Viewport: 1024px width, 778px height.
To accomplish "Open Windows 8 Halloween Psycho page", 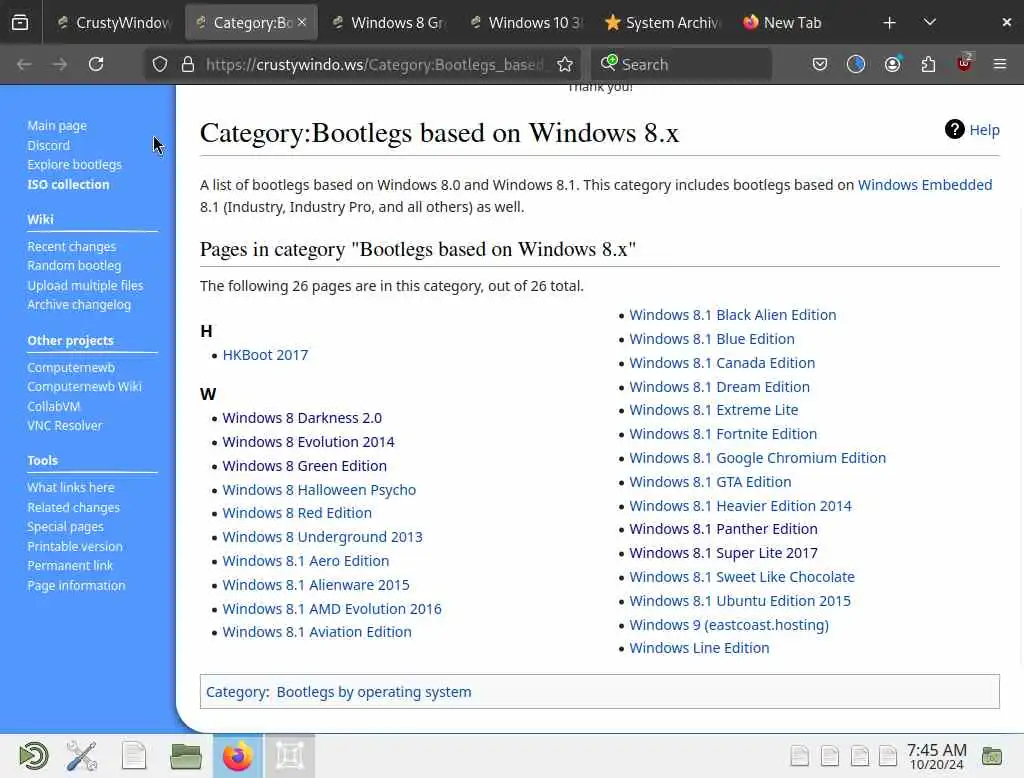I will pyautogui.click(x=319, y=489).
